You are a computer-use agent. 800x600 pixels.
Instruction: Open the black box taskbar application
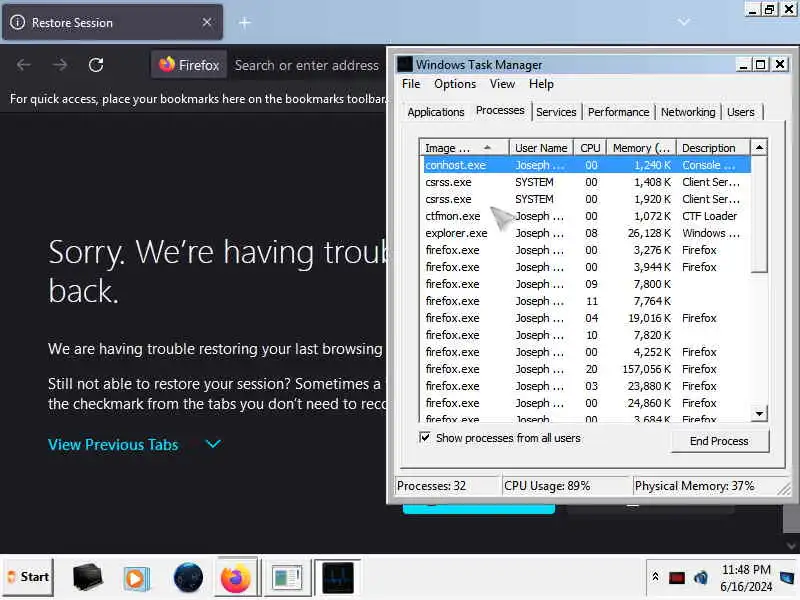click(87, 577)
